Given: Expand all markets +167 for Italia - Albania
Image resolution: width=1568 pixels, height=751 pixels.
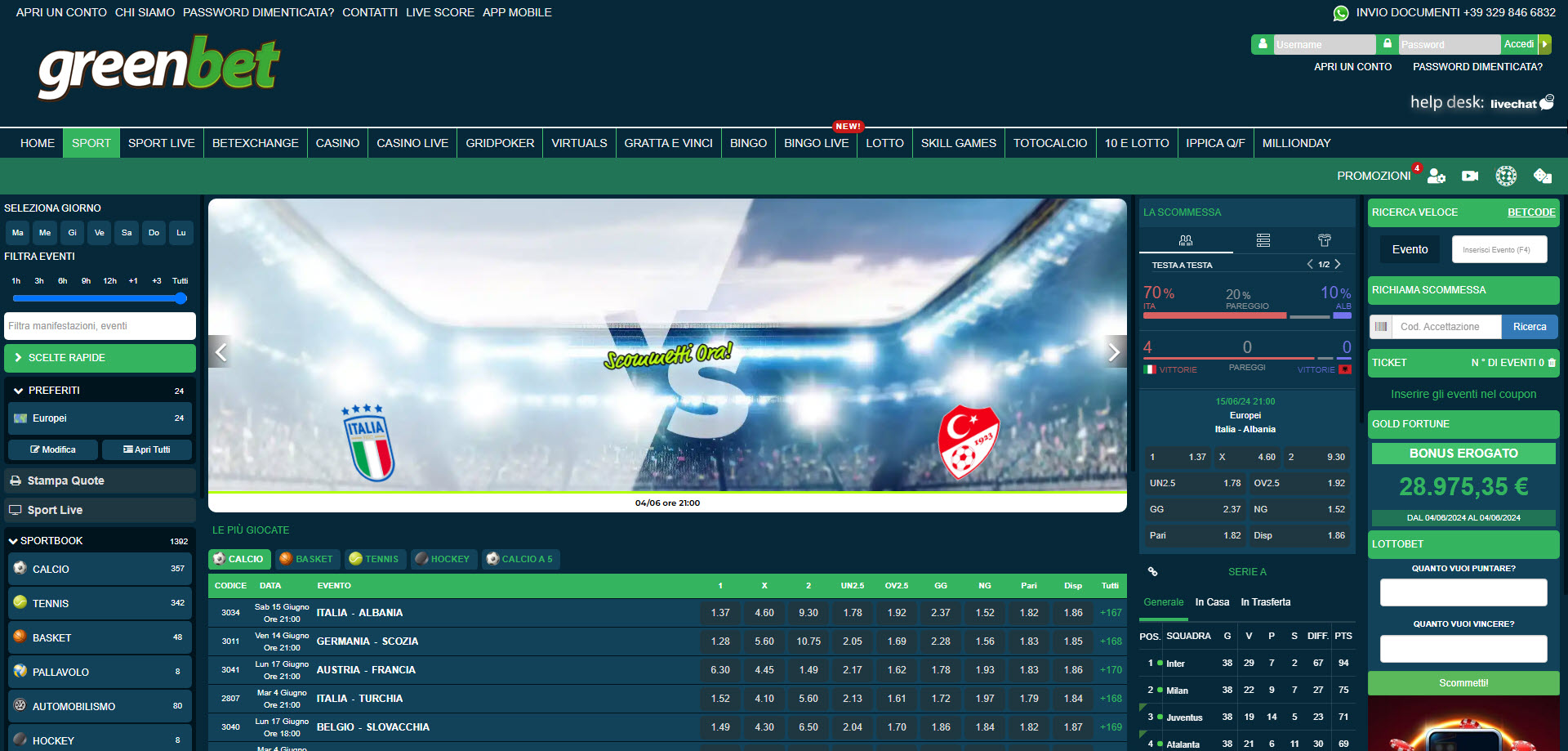Looking at the screenshot, I should point(1111,613).
